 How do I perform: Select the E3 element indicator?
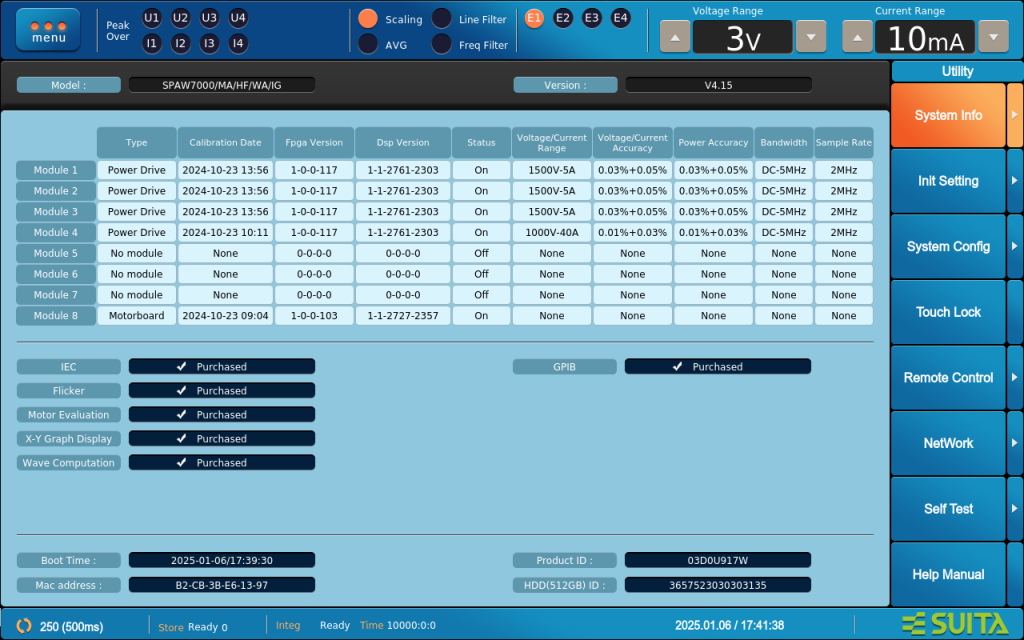[x=592, y=18]
